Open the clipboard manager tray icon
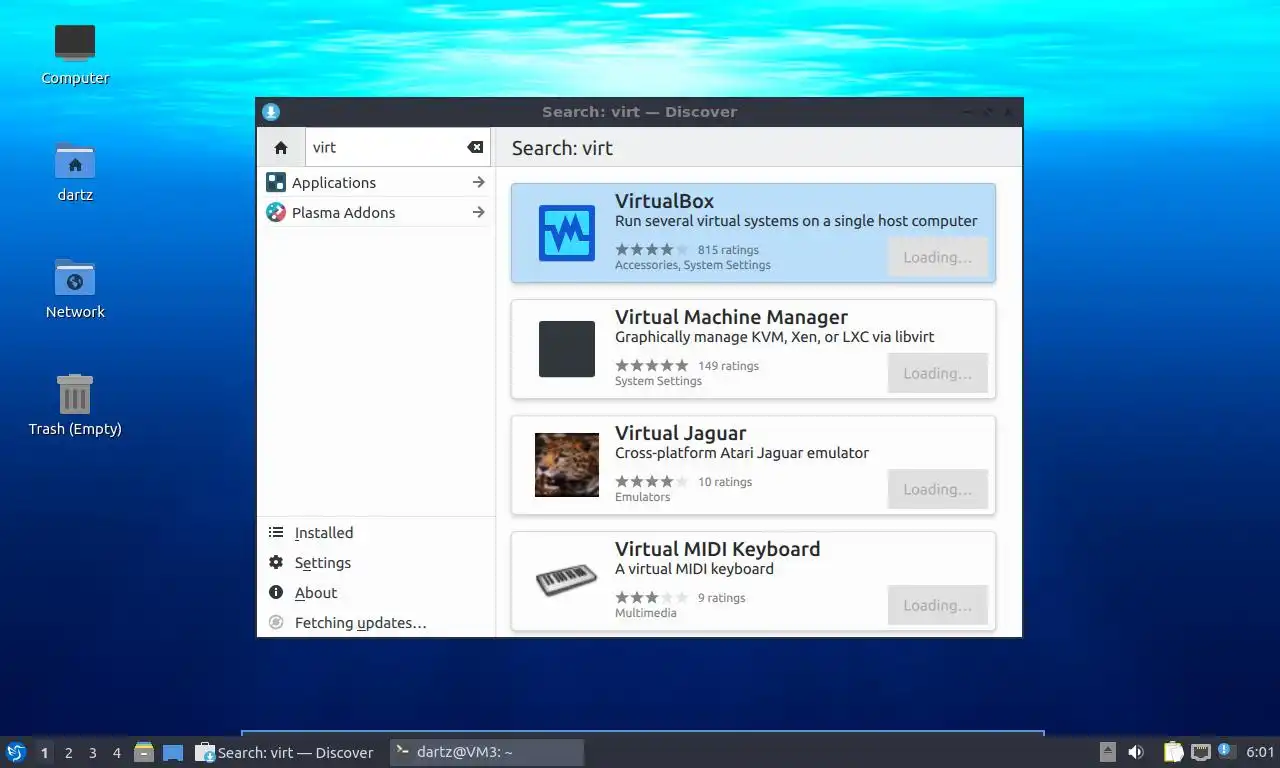 1174,752
